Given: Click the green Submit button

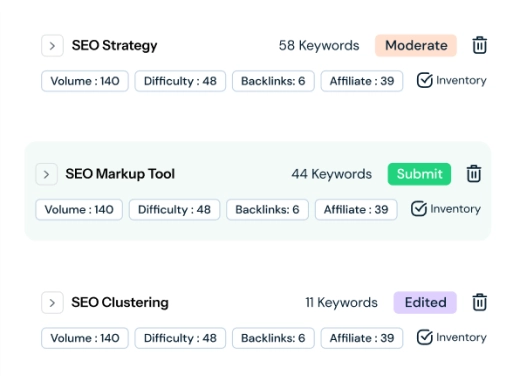Looking at the screenshot, I should (x=419, y=174).
